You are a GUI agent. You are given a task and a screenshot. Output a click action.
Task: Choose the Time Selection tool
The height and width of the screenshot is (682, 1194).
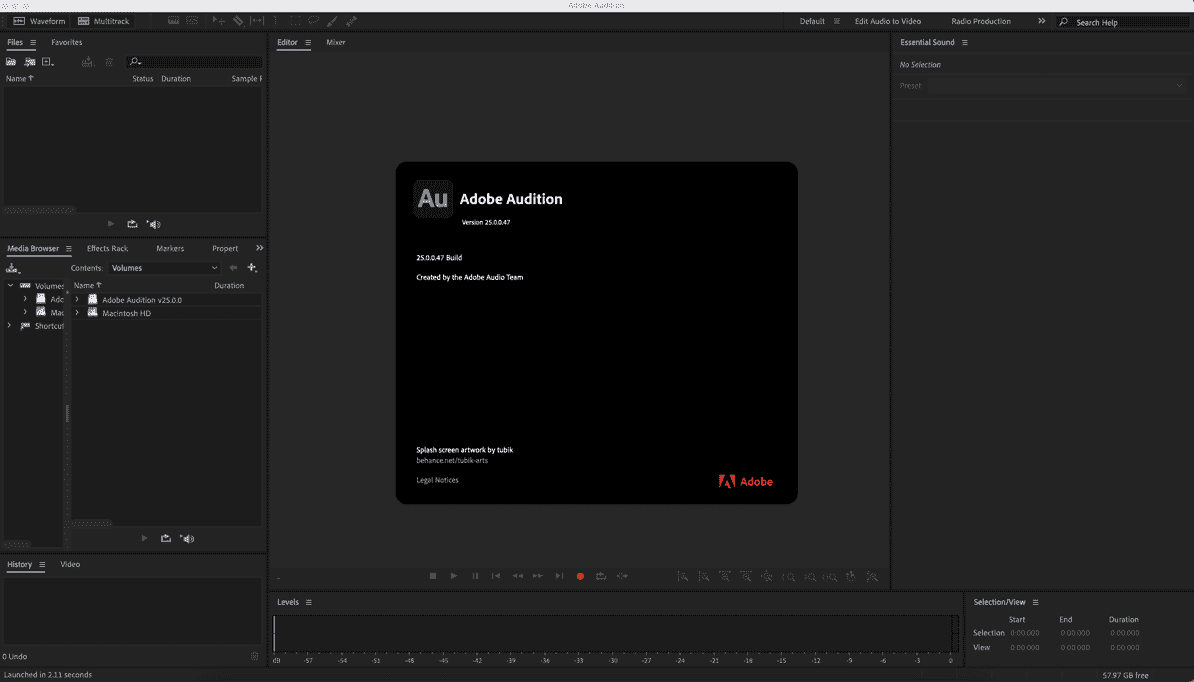pos(258,21)
